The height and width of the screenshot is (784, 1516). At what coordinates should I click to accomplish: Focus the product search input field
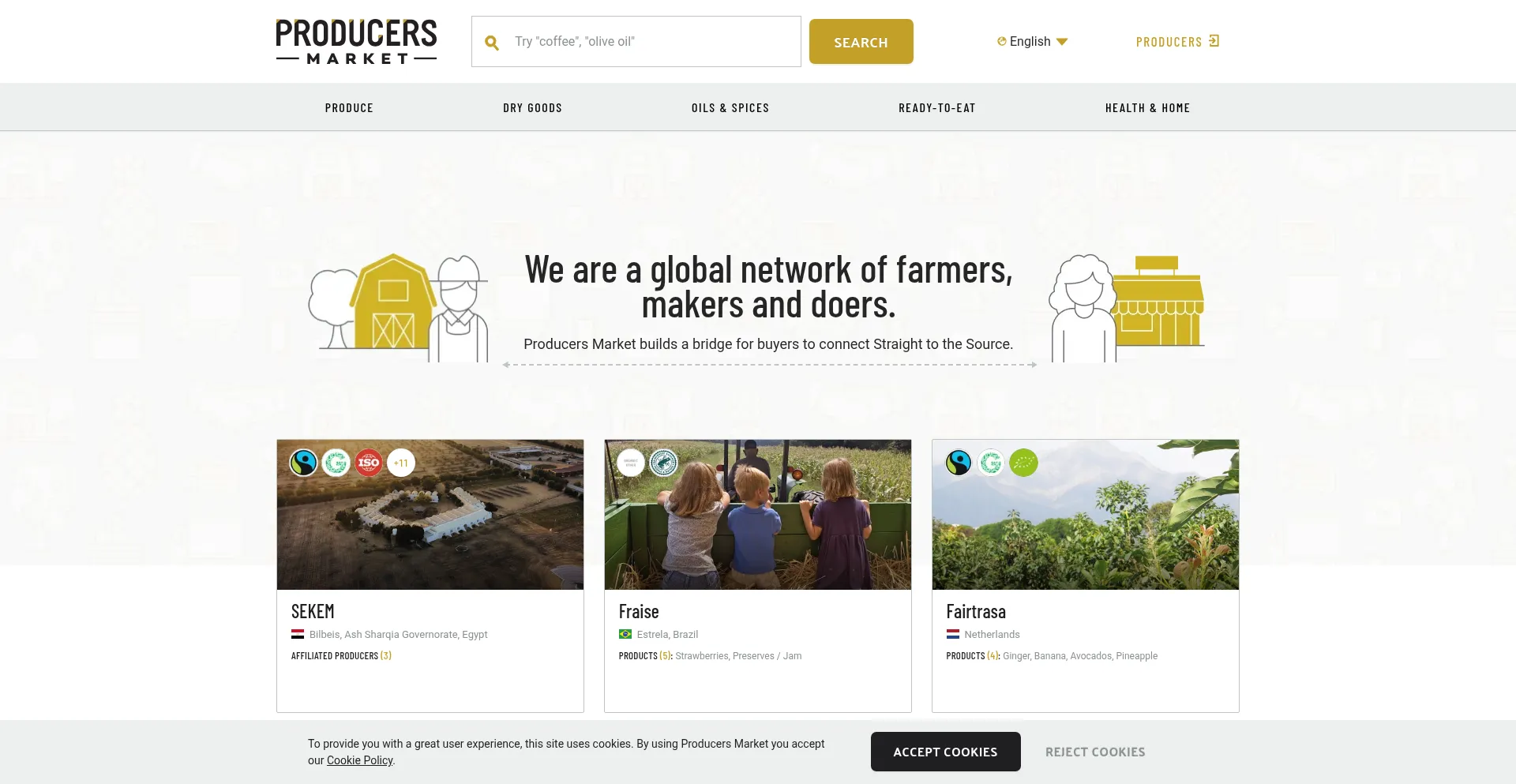636,41
